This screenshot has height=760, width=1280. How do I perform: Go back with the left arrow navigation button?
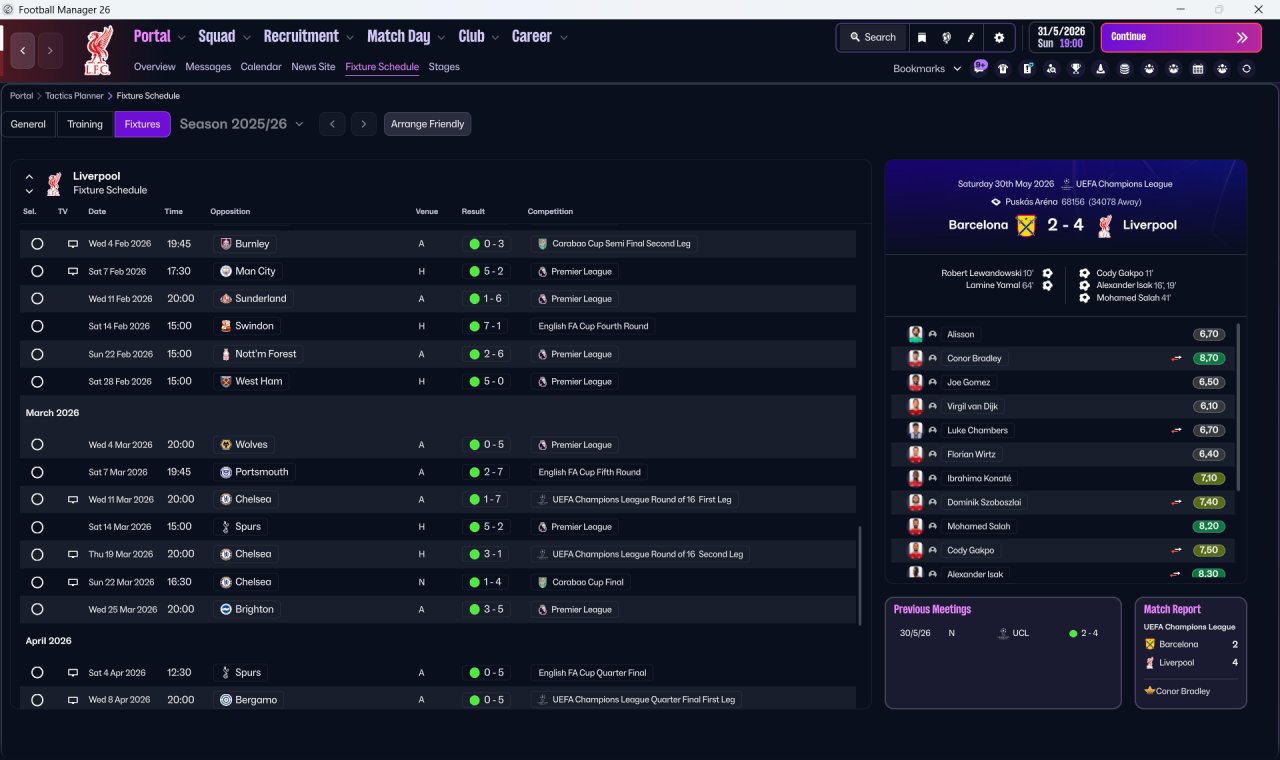pos(24,50)
